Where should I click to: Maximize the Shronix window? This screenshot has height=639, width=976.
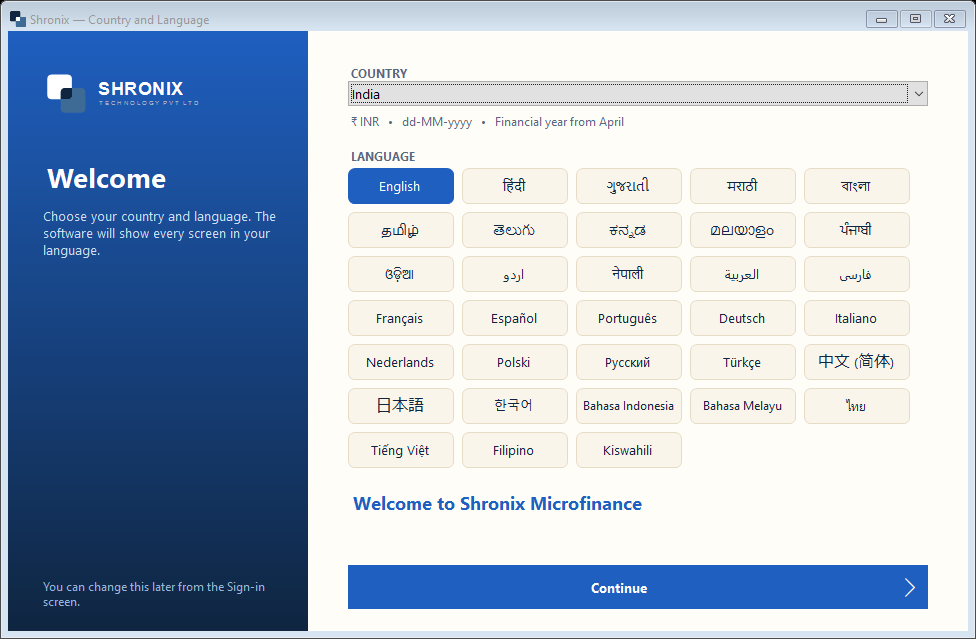tap(915, 19)
